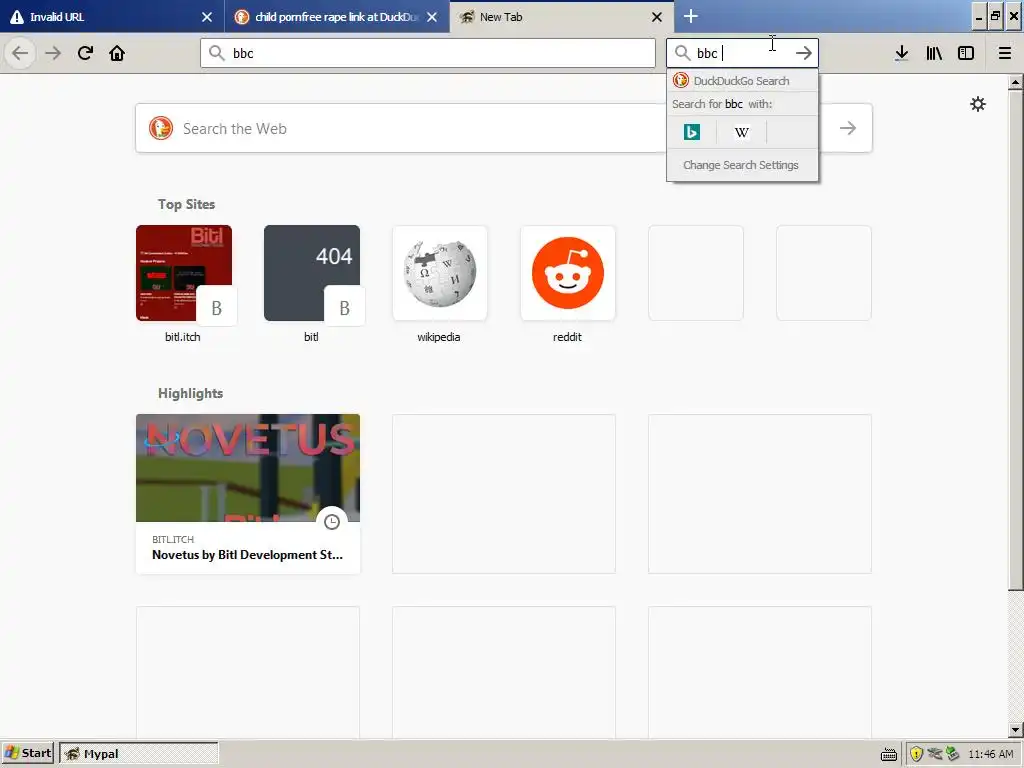The width and height of the screenshot is (1024, 768).
Task: Click the forward navigation arrow
Action: click(x=53, y=53)
